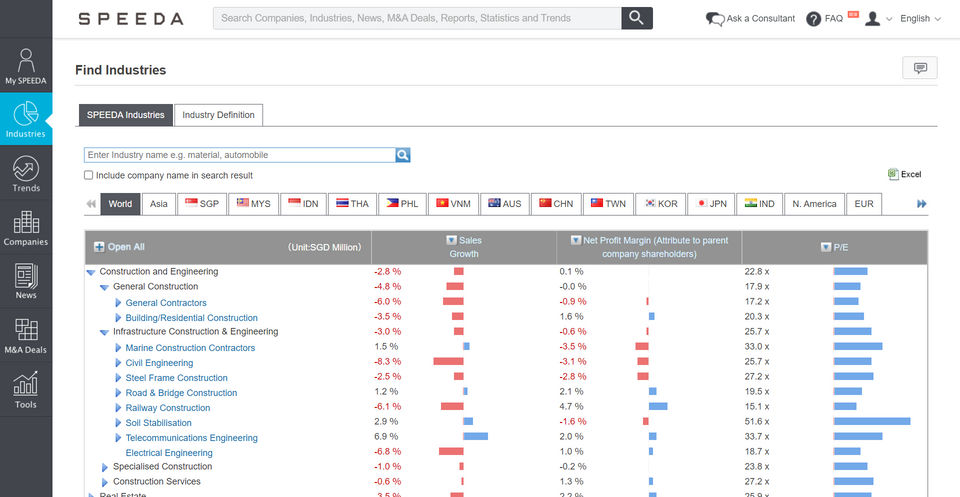Viewport: 960px width, 497px height.
Task: Collapse Construction and Engineering row
Action: click(91, 272)
